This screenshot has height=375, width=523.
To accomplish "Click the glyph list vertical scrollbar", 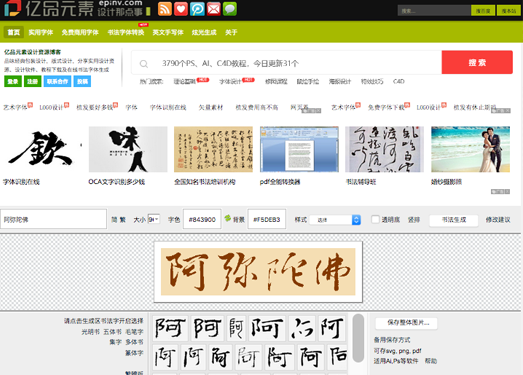I will click(x=358, y=338).
